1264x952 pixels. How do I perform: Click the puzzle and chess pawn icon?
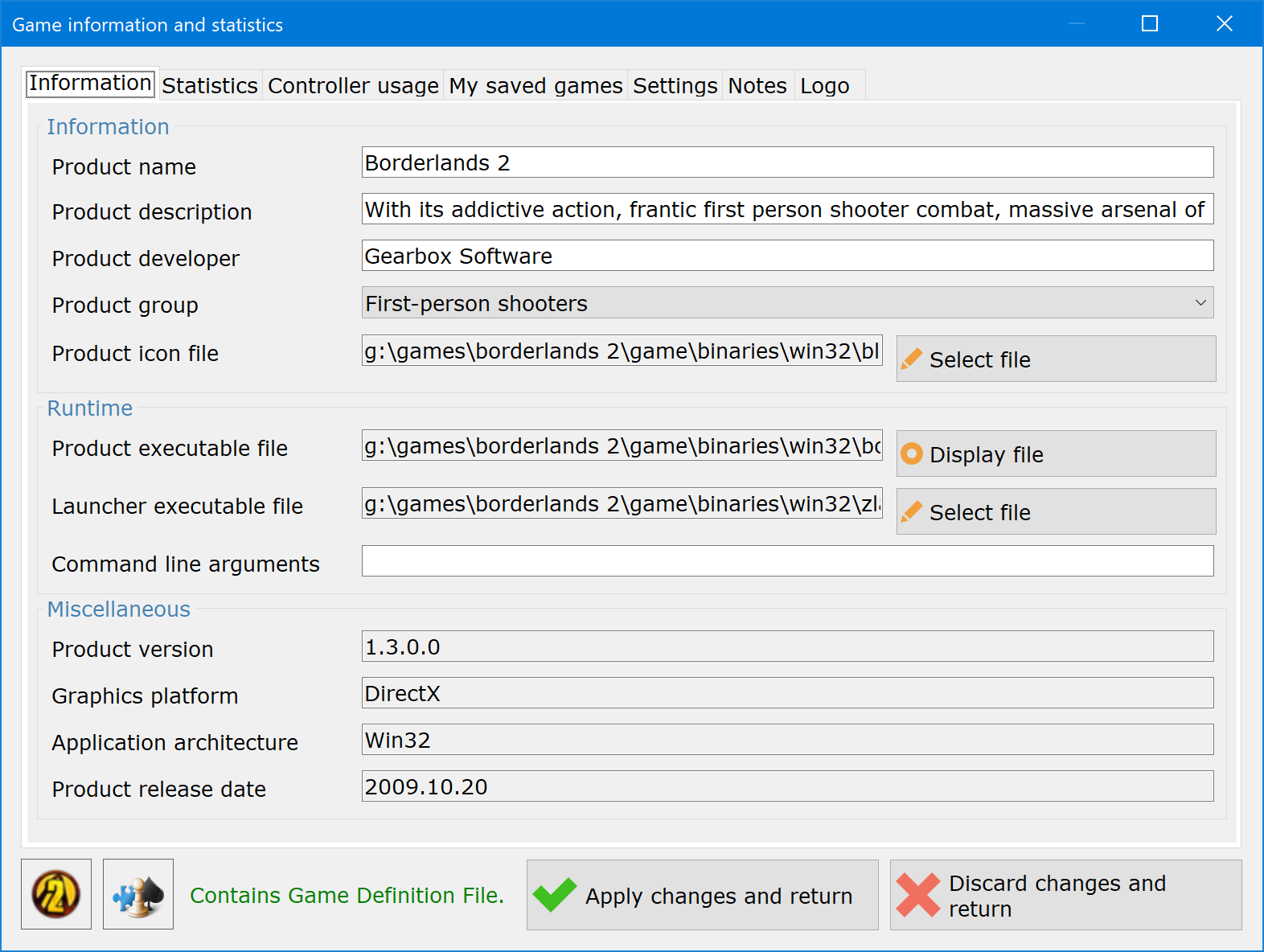click(138, 894)
